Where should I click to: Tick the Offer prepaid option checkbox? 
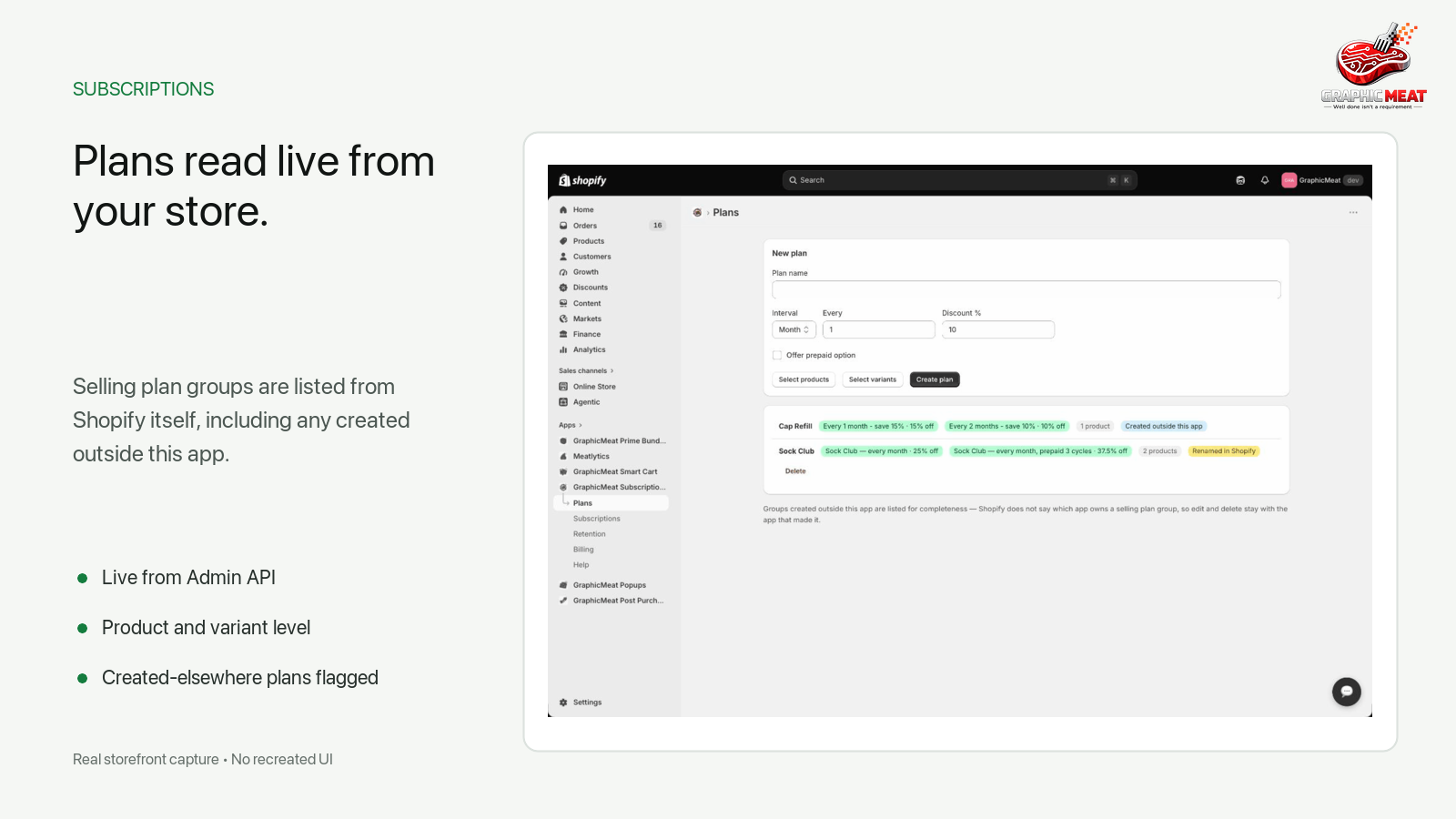click(777, 356)
